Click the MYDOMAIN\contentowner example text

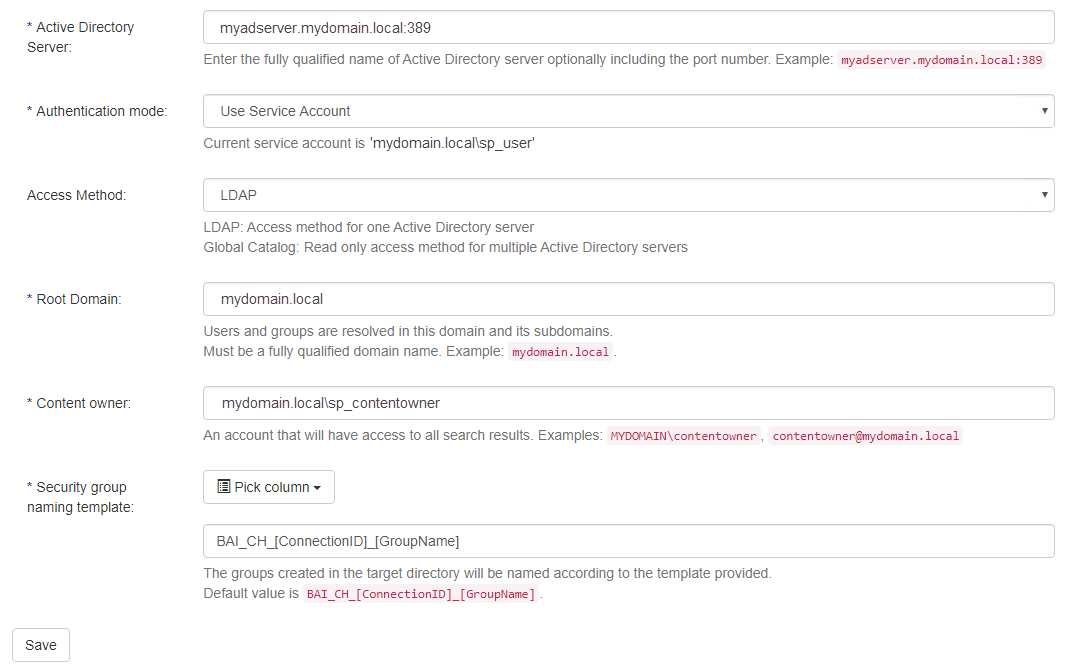click(684, 436)
